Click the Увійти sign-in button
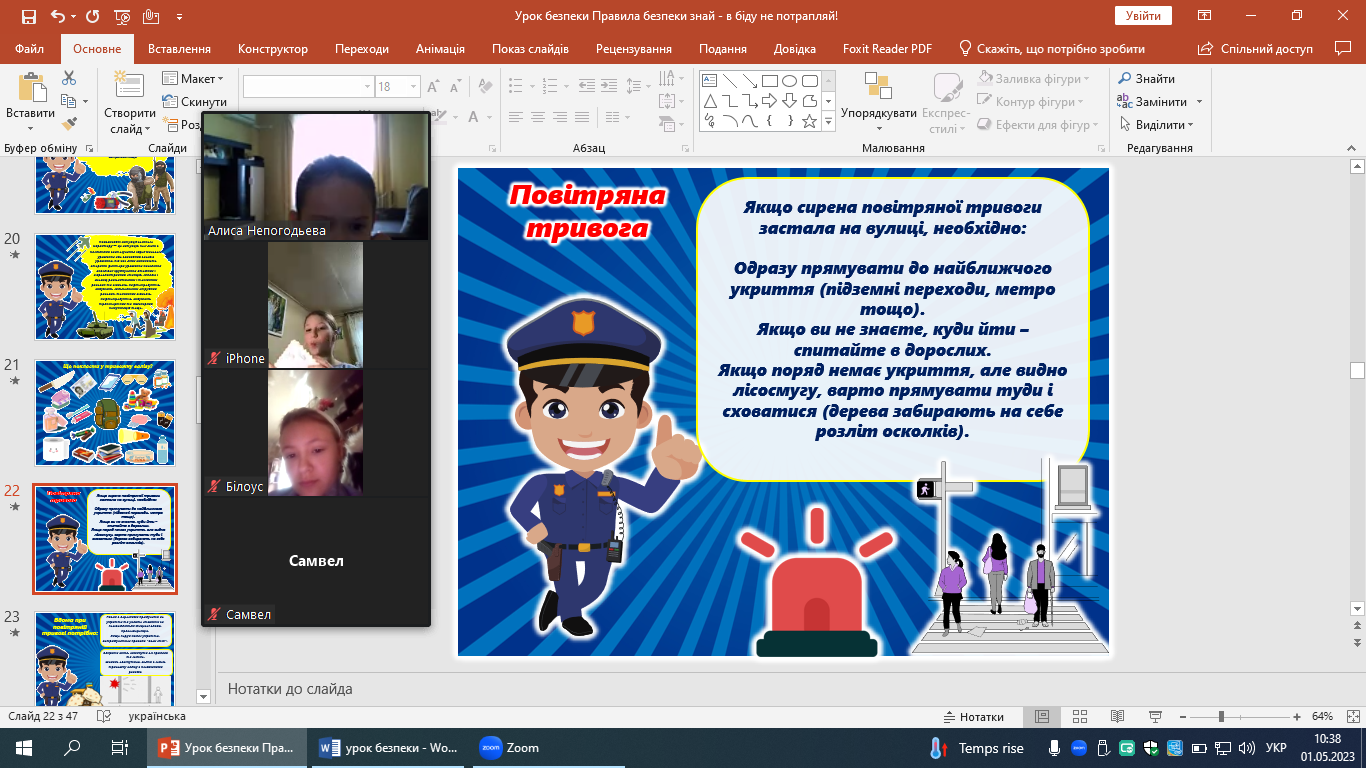1366x768 pixels. click(1143, 16)
